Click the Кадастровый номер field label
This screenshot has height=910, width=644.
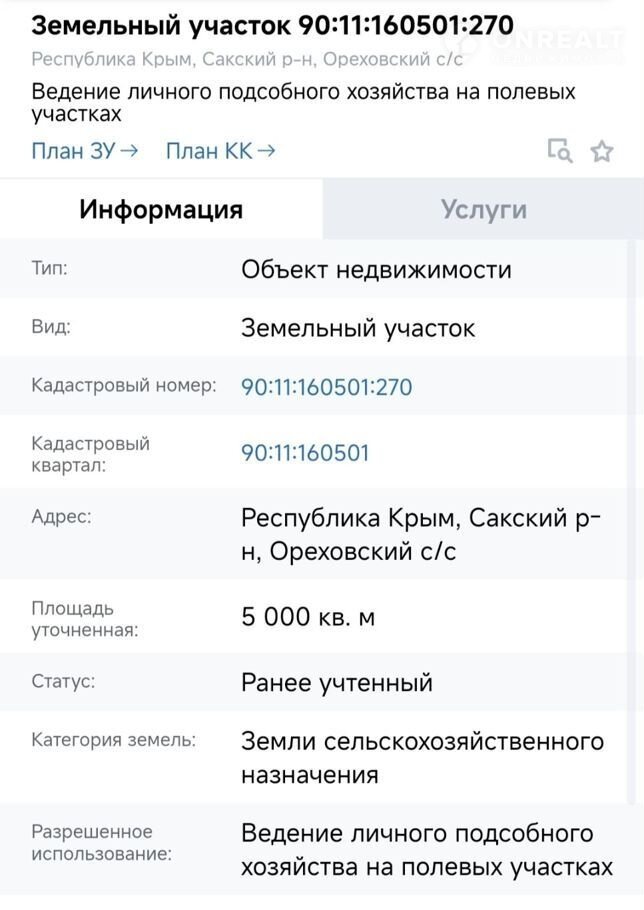(x=124, y=386)
